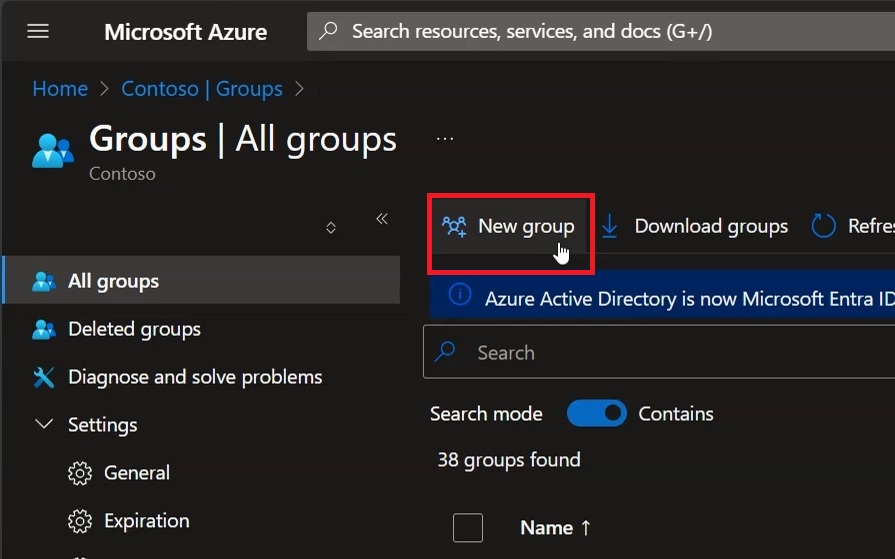Click the 'Search mode' label
The height and width of the screenshot is (559, 895).
[486, 414]
